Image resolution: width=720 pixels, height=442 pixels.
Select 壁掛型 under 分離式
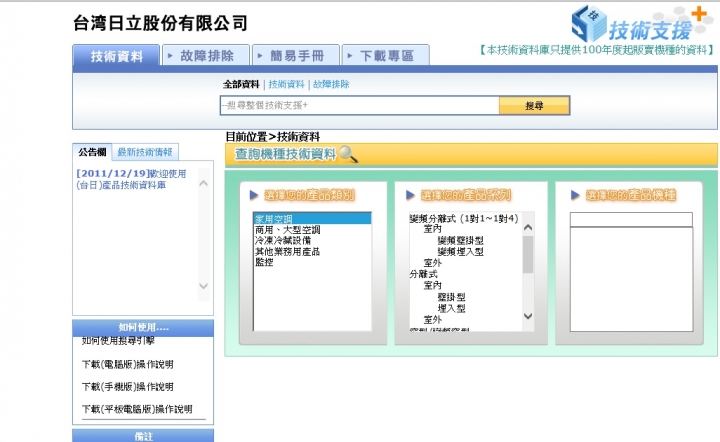click(451, 297)
